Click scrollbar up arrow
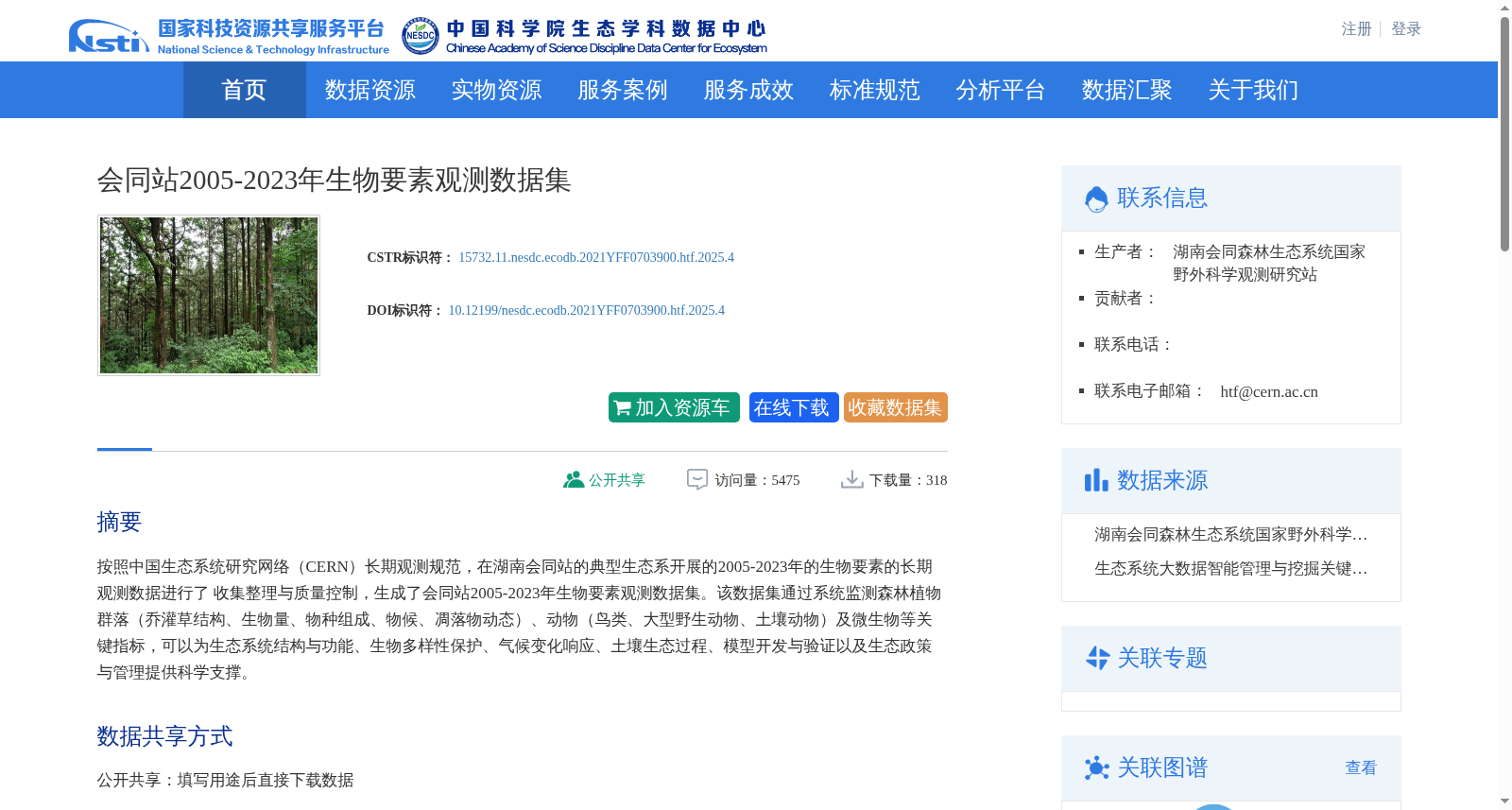 tap(1504, 8)
